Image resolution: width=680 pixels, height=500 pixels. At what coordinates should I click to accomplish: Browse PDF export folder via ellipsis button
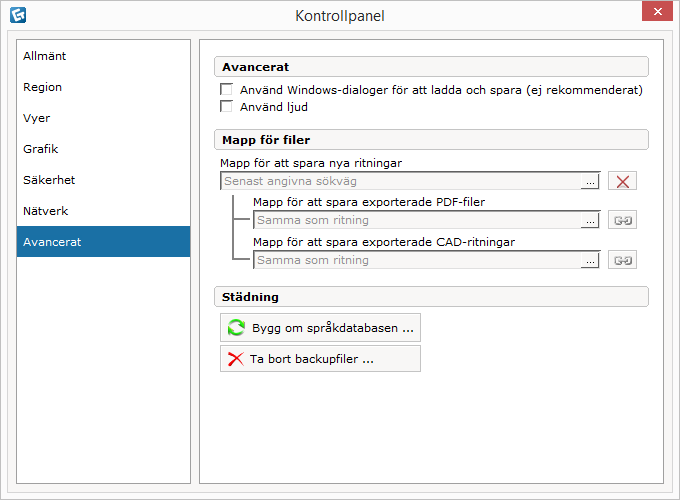point(590,221)
